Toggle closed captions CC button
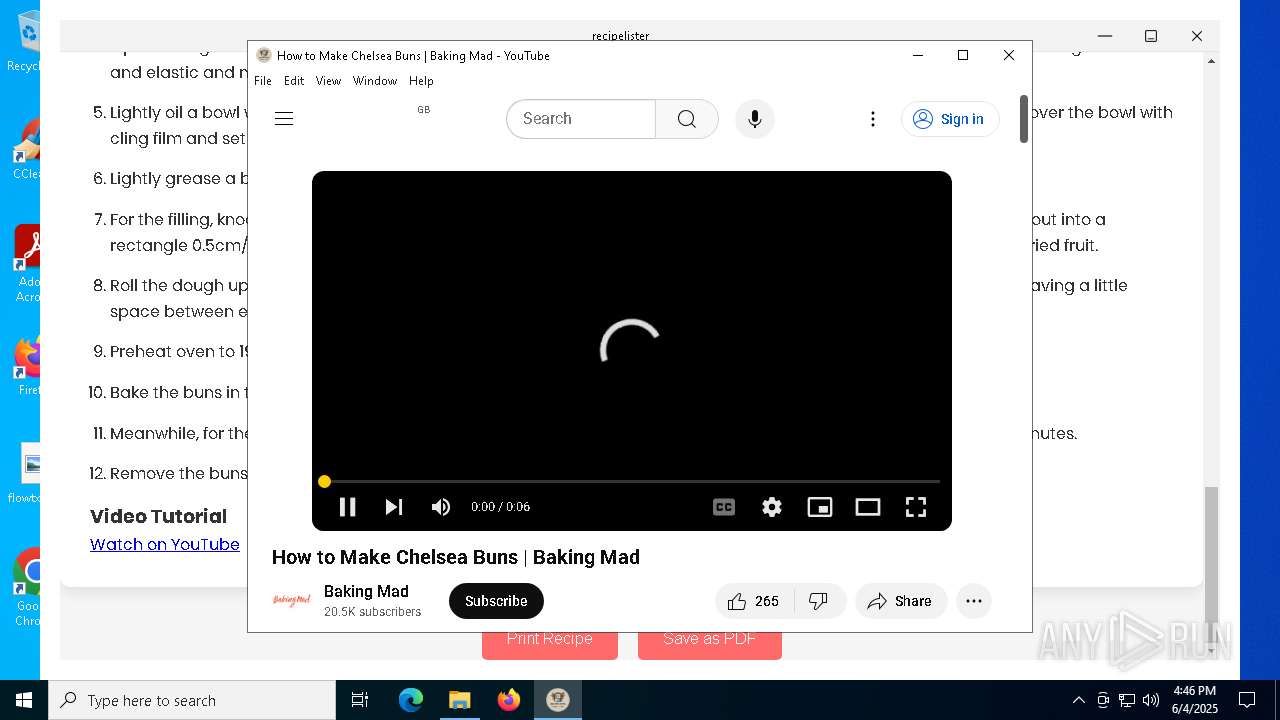 click(x=724, y=507)
